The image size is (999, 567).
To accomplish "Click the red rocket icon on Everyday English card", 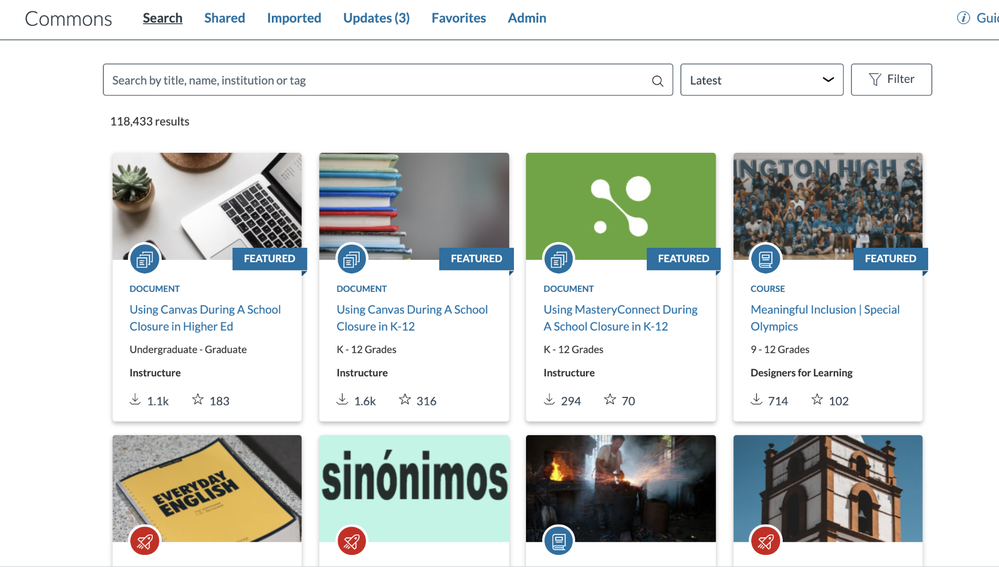I will [144, 541].
